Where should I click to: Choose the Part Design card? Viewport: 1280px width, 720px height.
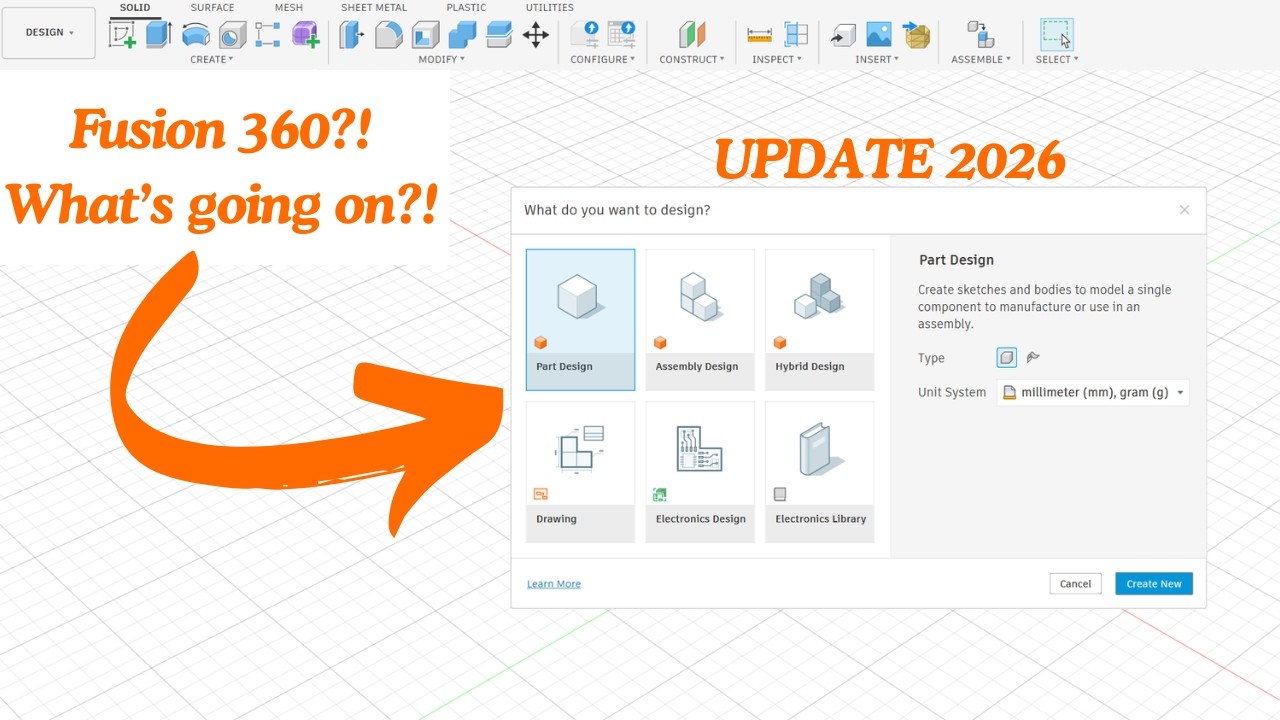point(580,320)
